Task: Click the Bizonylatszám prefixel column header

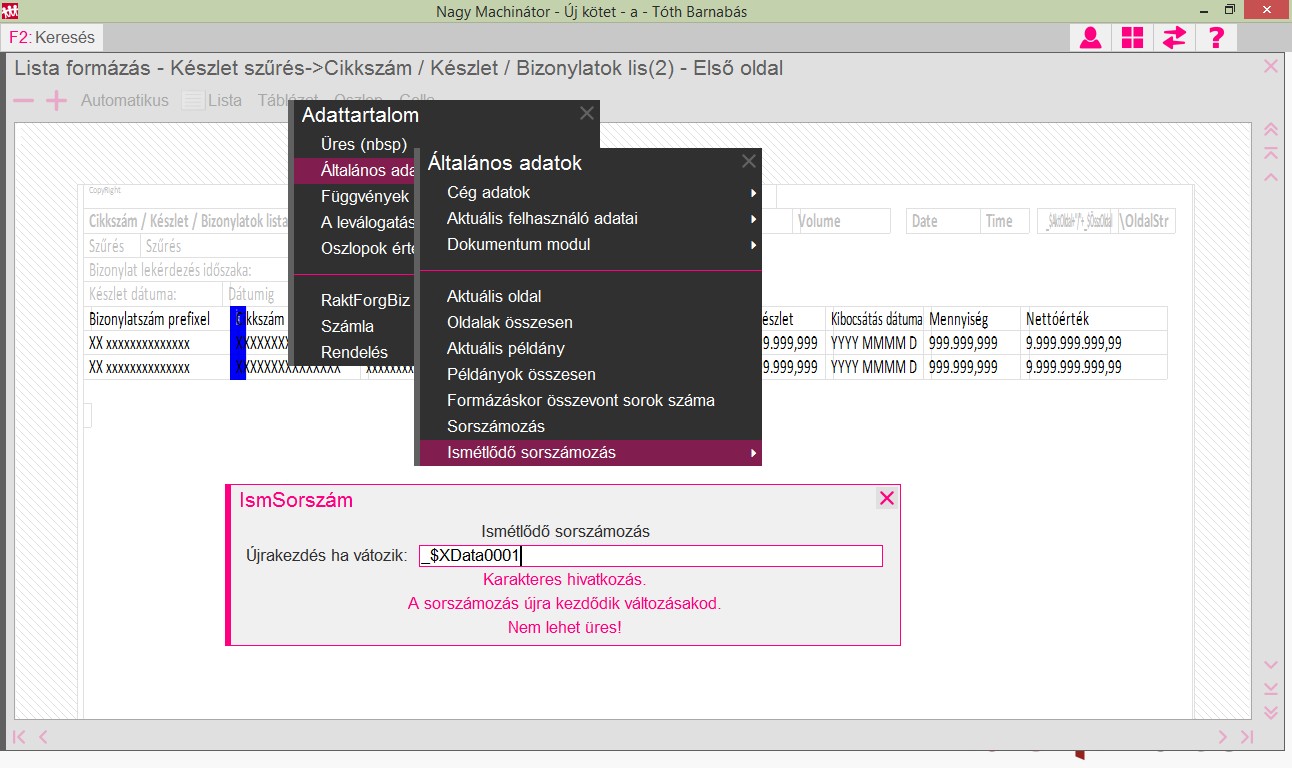Action: pyautogui.click(x=157, y=319)
